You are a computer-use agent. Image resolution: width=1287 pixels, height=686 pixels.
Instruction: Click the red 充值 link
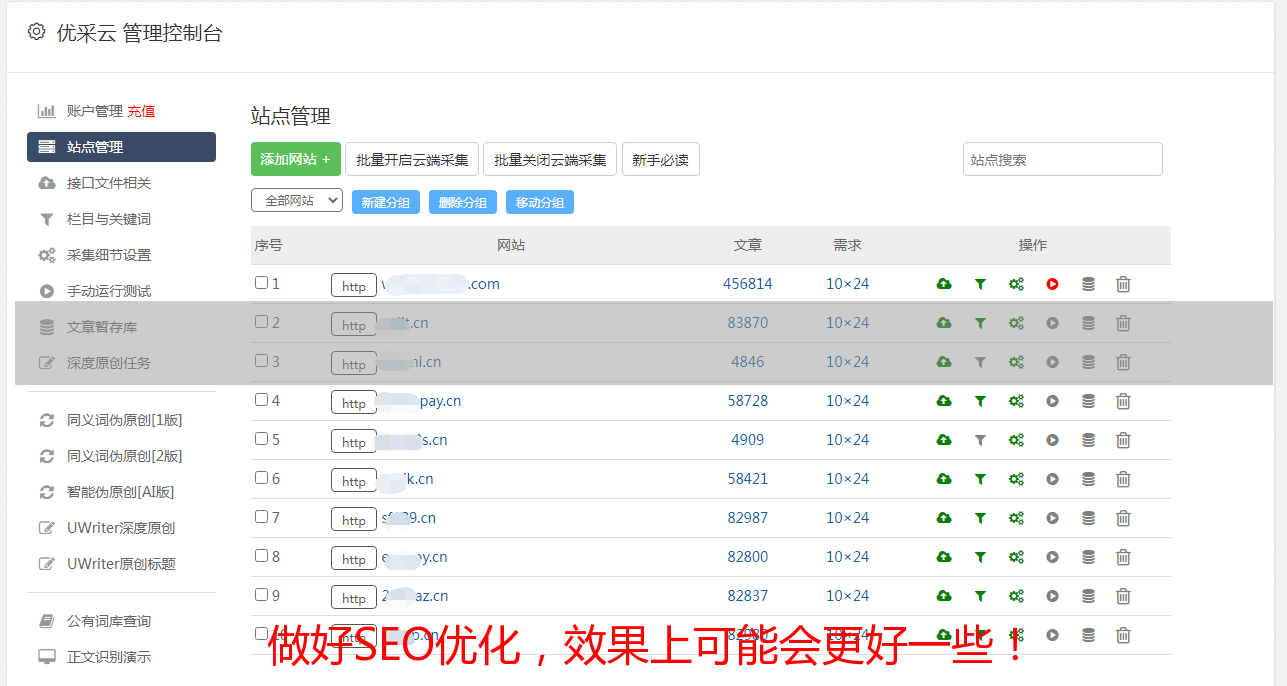coord(141,111)
